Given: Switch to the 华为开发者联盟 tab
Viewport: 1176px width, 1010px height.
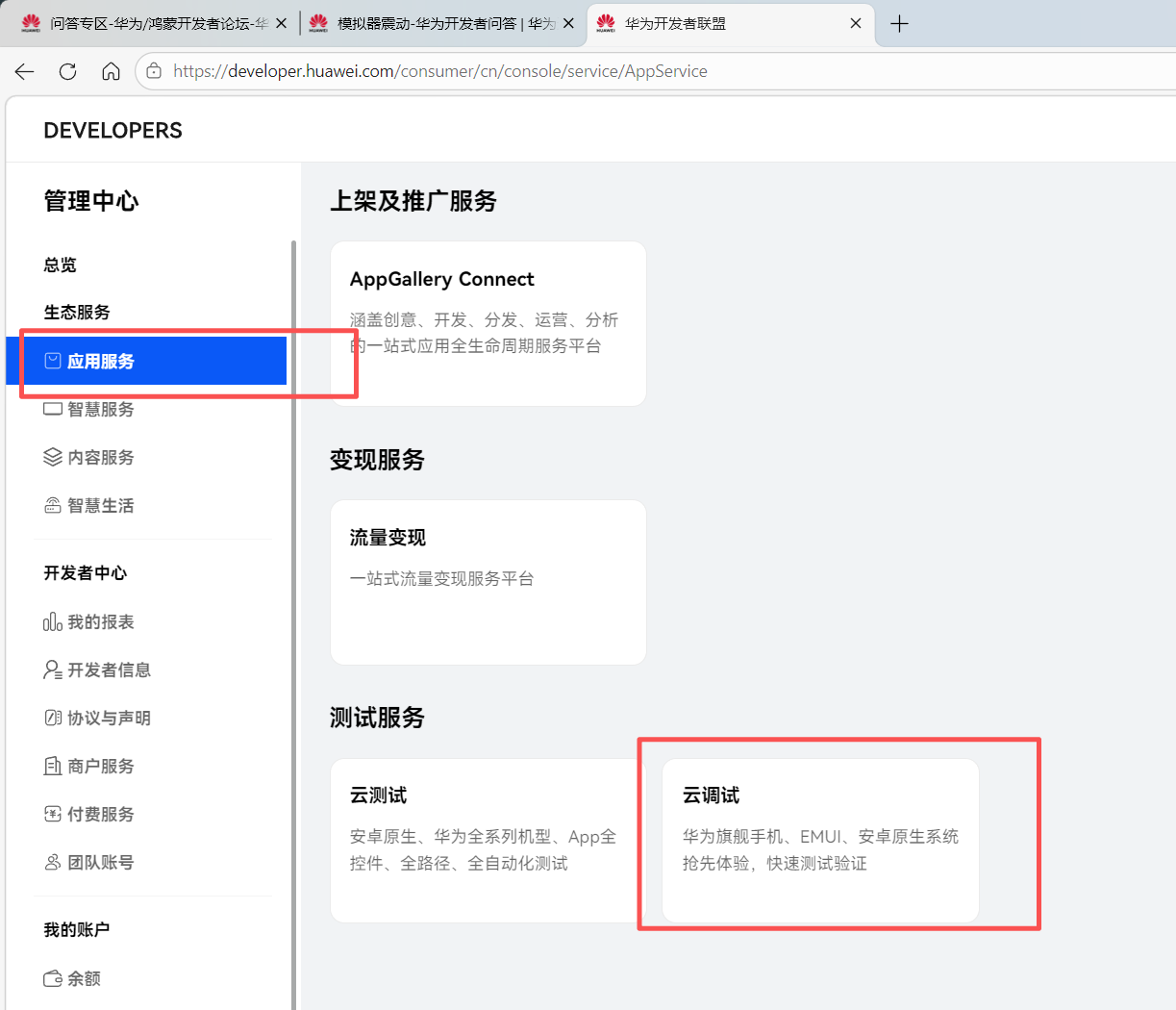Looking at the screenshot, I should tap(731, 23).
